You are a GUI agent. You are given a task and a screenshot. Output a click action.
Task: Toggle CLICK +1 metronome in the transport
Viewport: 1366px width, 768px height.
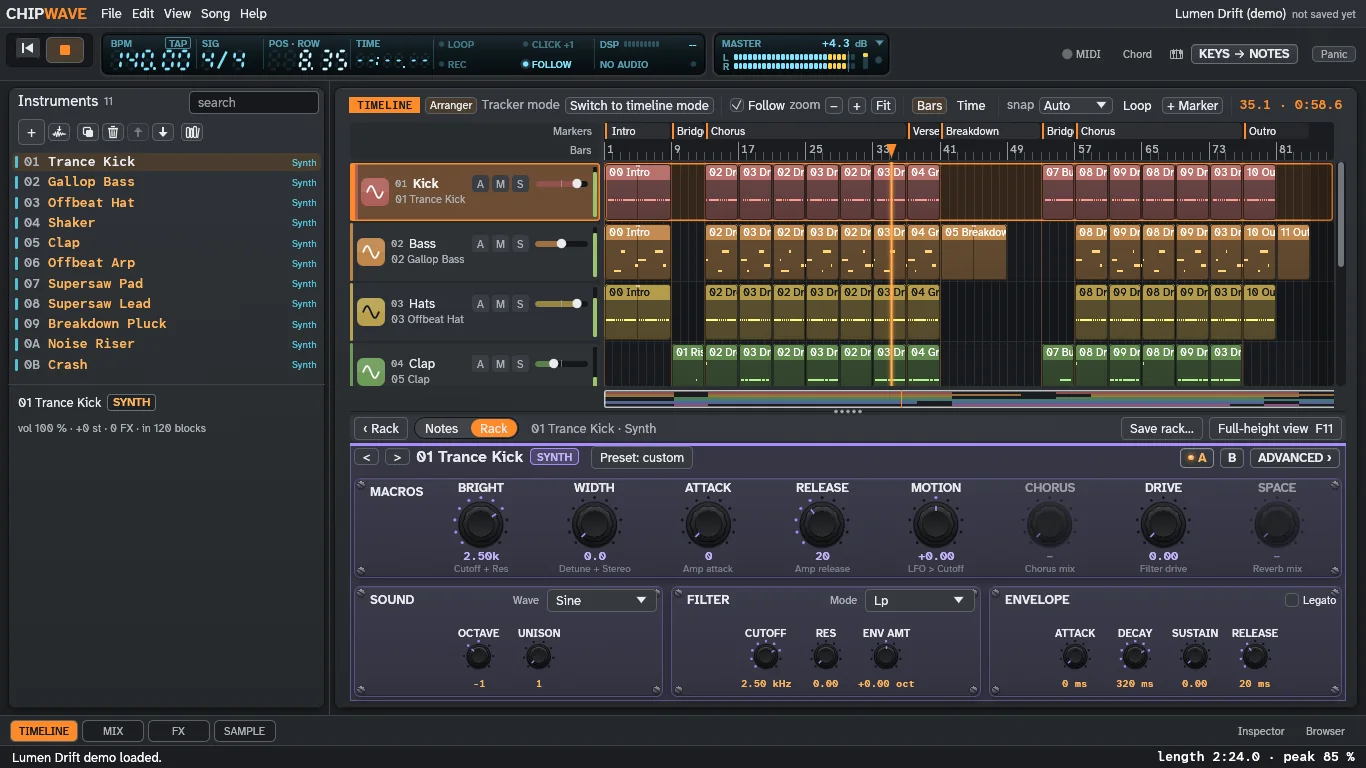tap(548, 44)
